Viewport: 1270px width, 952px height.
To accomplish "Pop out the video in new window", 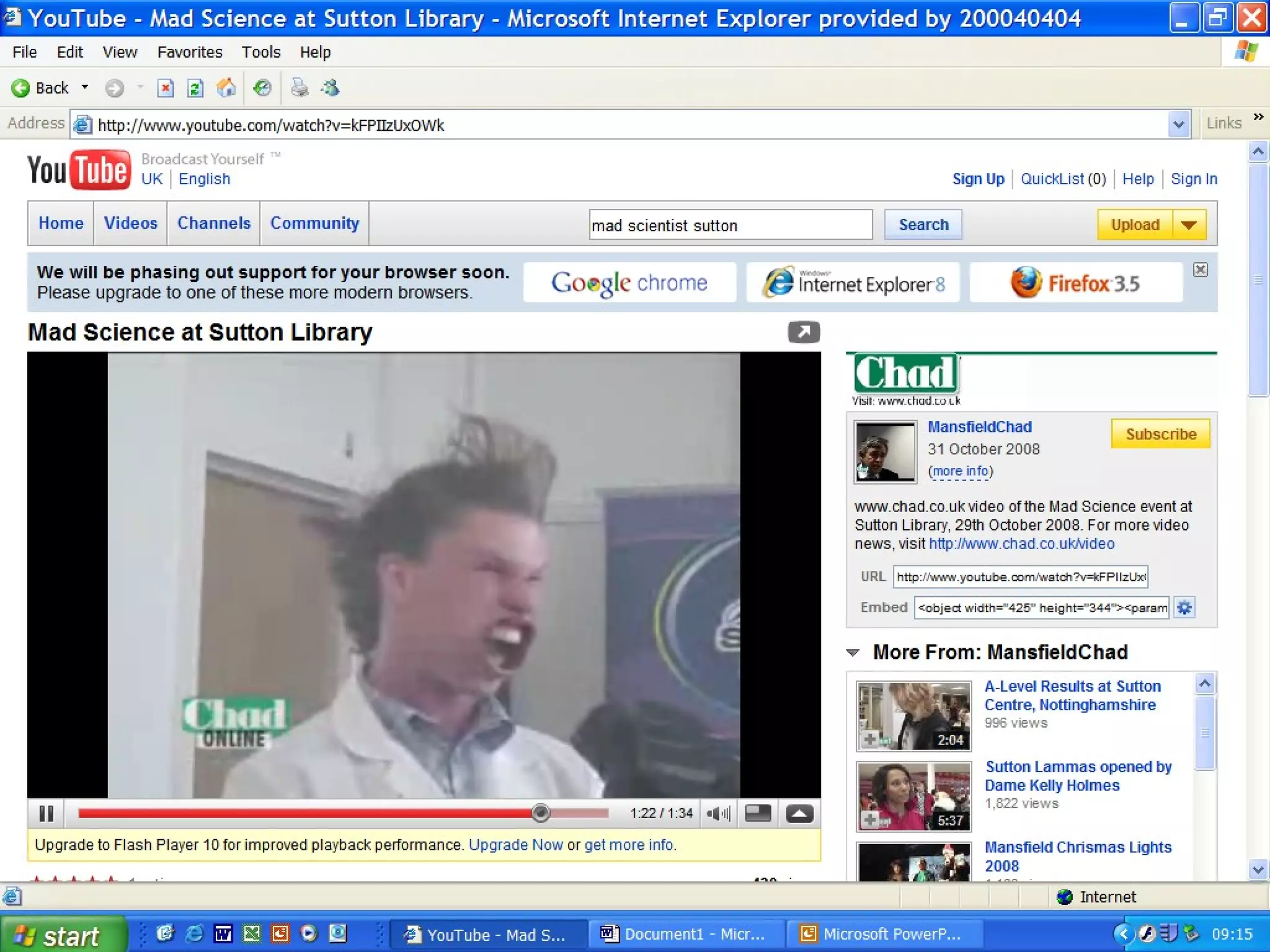I will coord(804,332).
